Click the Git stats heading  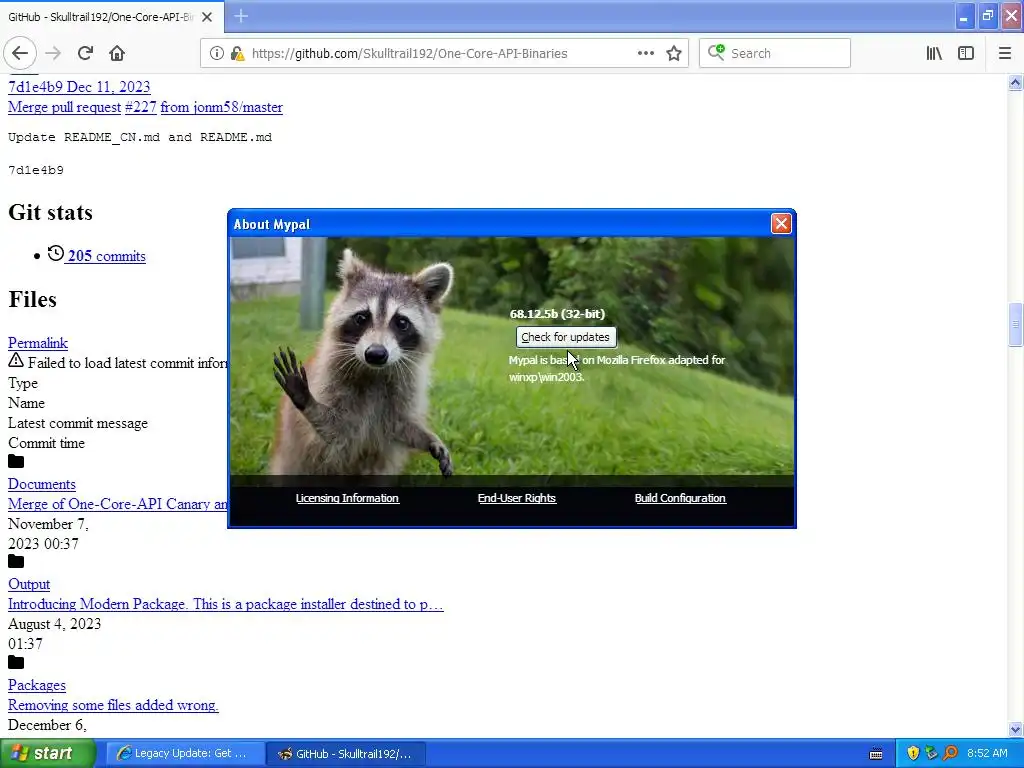[50, 213]
